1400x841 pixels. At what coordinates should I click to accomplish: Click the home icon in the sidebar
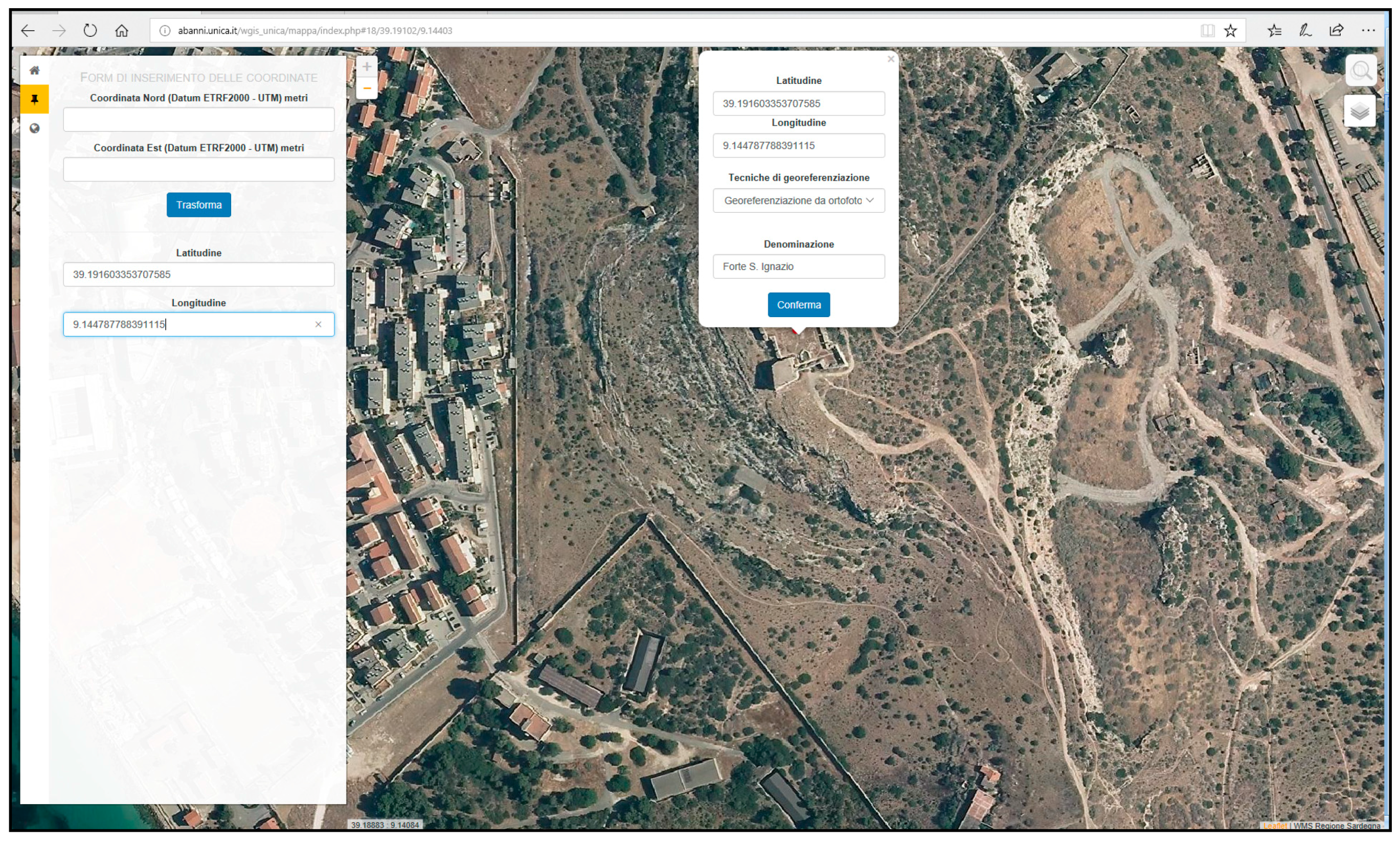coord(35,70)
